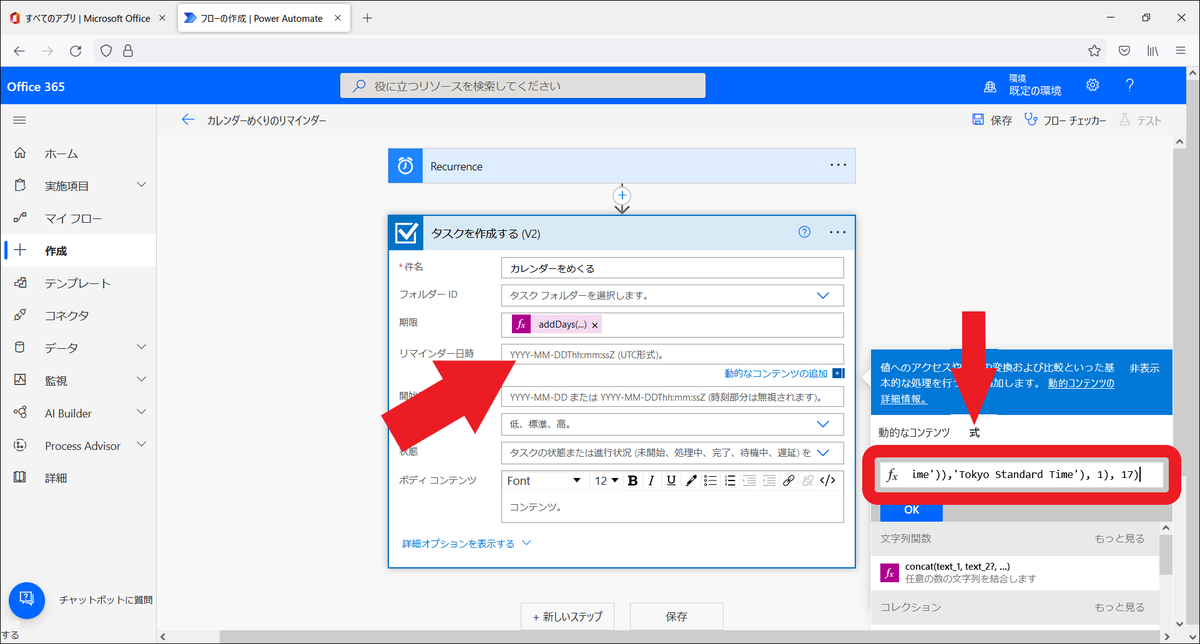Move the expression panel scrollbar

click(x=1166, y=553)
